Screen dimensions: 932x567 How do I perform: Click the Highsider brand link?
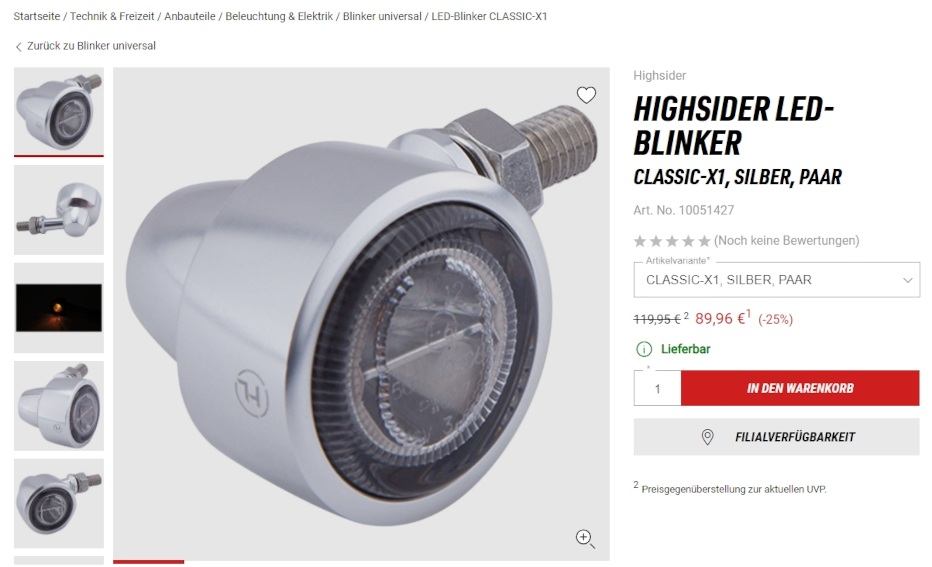(x=659, y=75)
